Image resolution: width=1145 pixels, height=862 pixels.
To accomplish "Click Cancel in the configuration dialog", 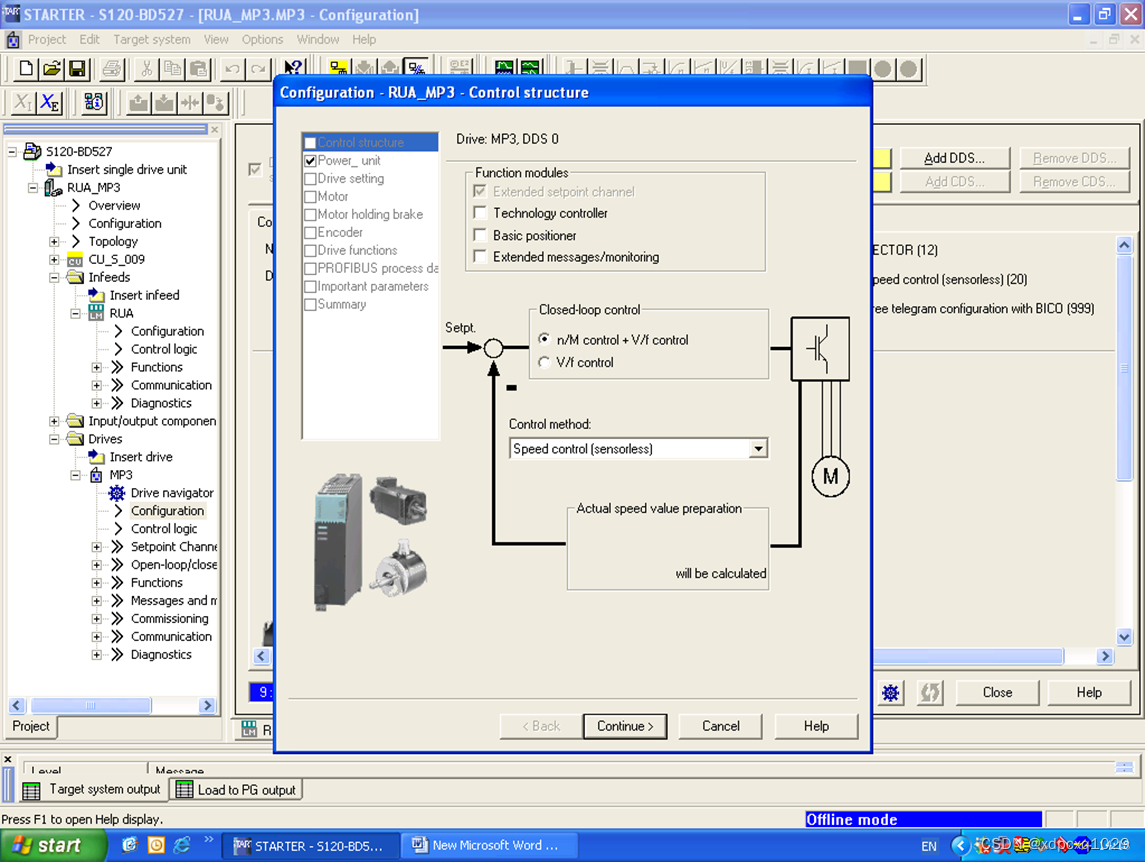I will (x=721, y=726).
